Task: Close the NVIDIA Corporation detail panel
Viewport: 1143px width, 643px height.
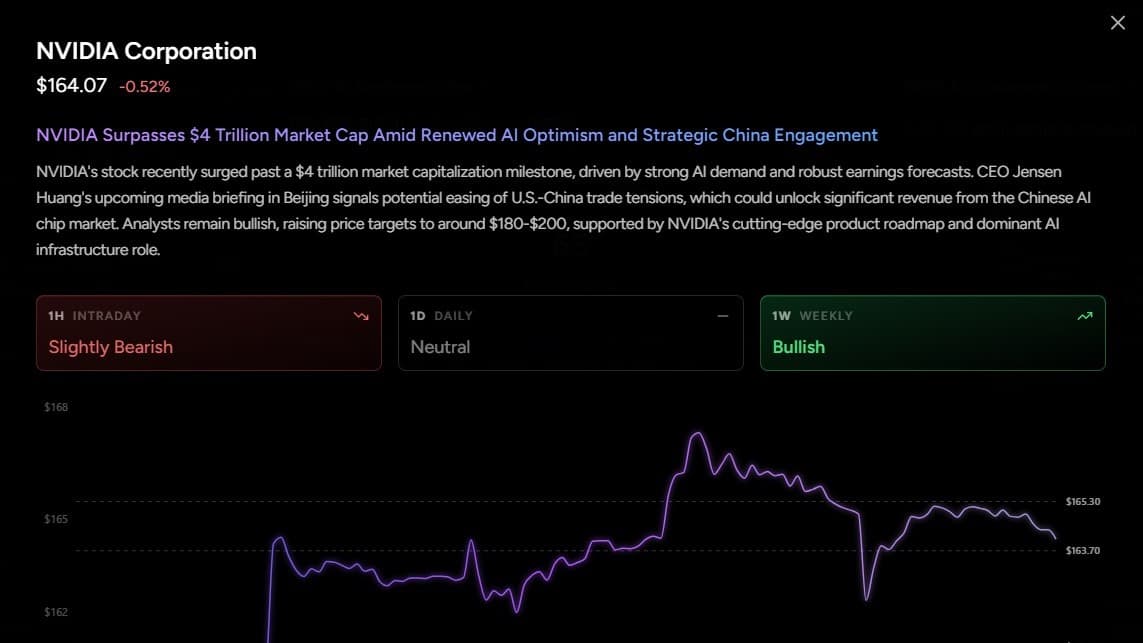Action: 1117,23
